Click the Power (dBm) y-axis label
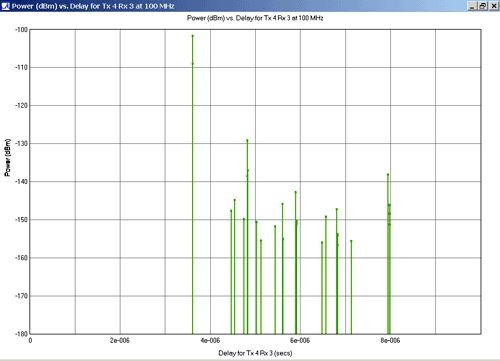500x361 pixels. coord(7,157)
